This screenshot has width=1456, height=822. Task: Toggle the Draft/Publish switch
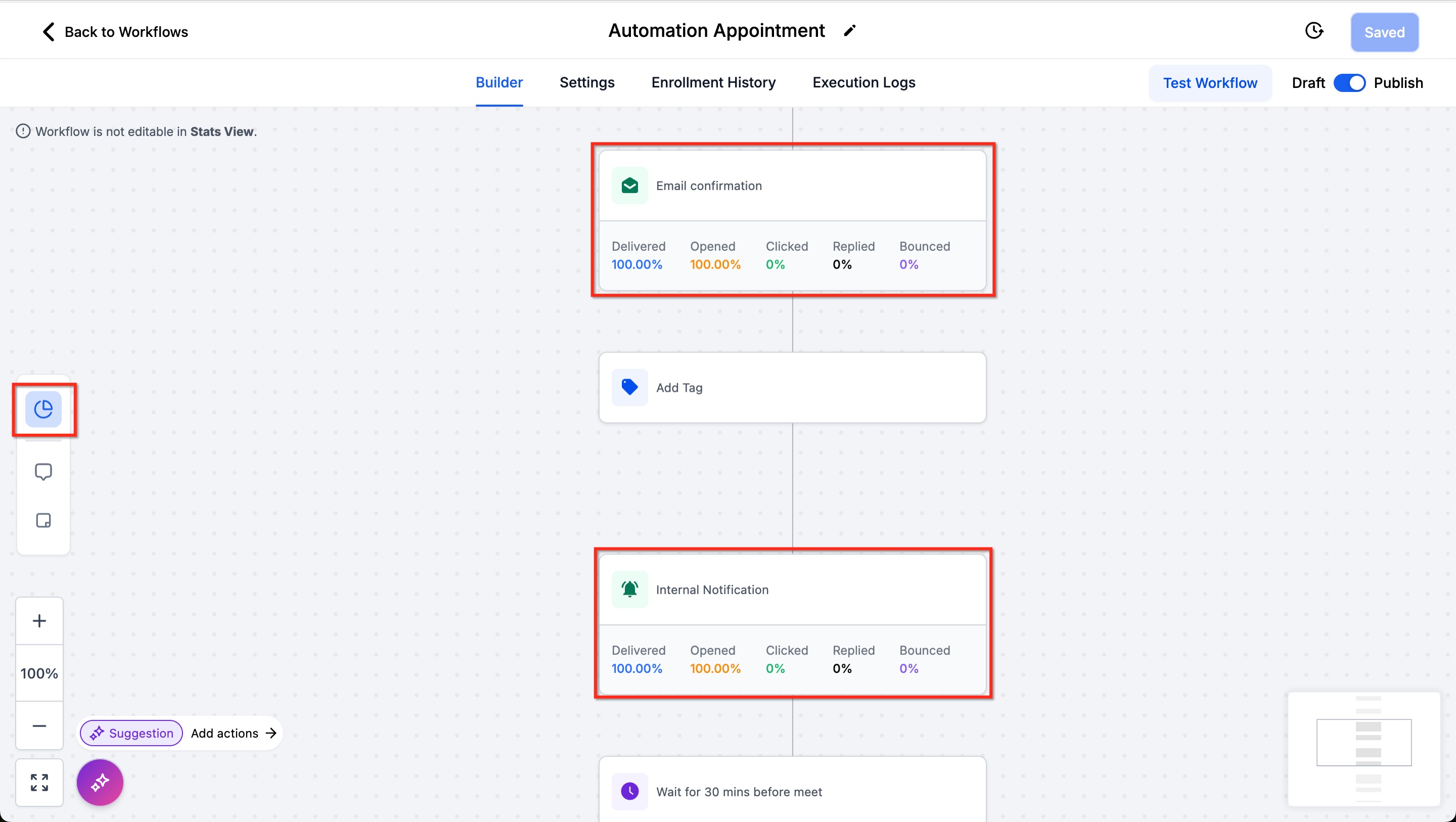point(1349,83)
